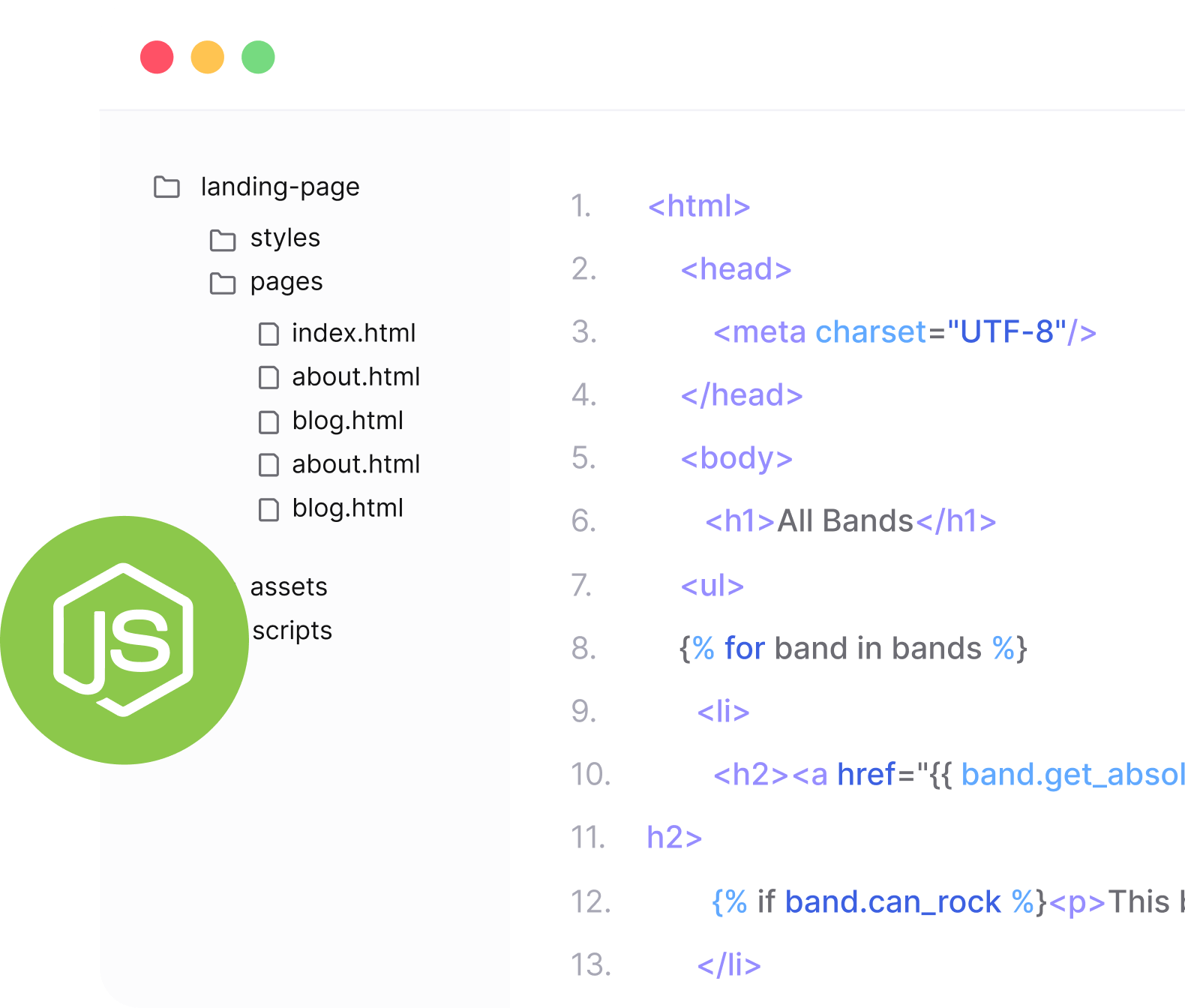Open the assets folder
1185x1008 pixels.
[289, 586]
